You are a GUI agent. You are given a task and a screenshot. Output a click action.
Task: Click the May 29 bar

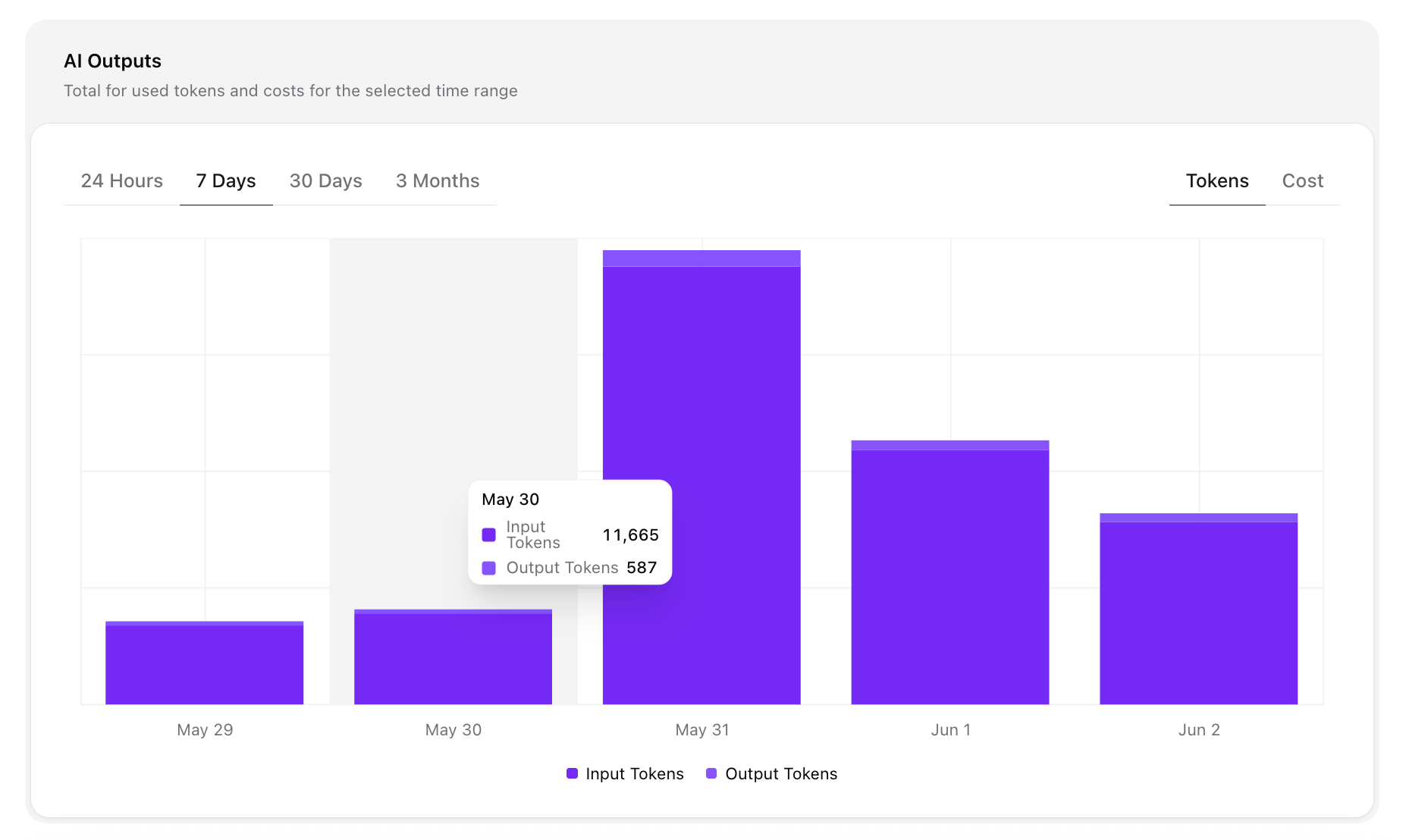tap(204, 665)
